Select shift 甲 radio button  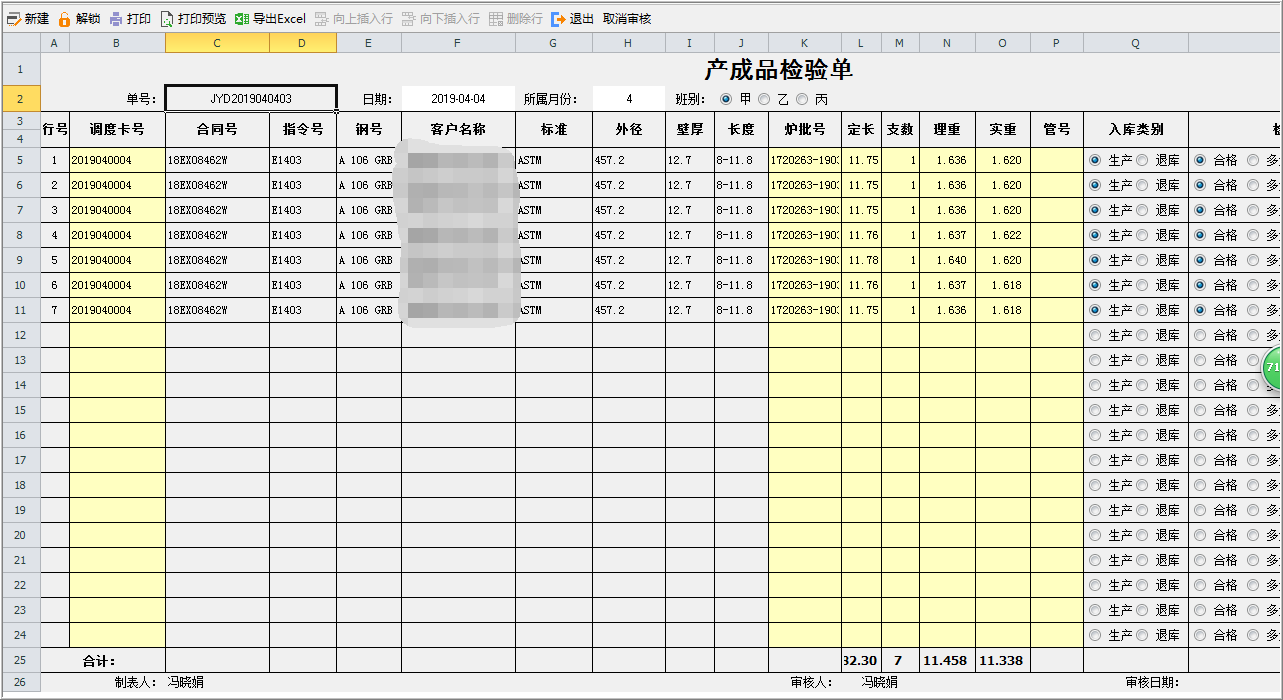point(726,99)
